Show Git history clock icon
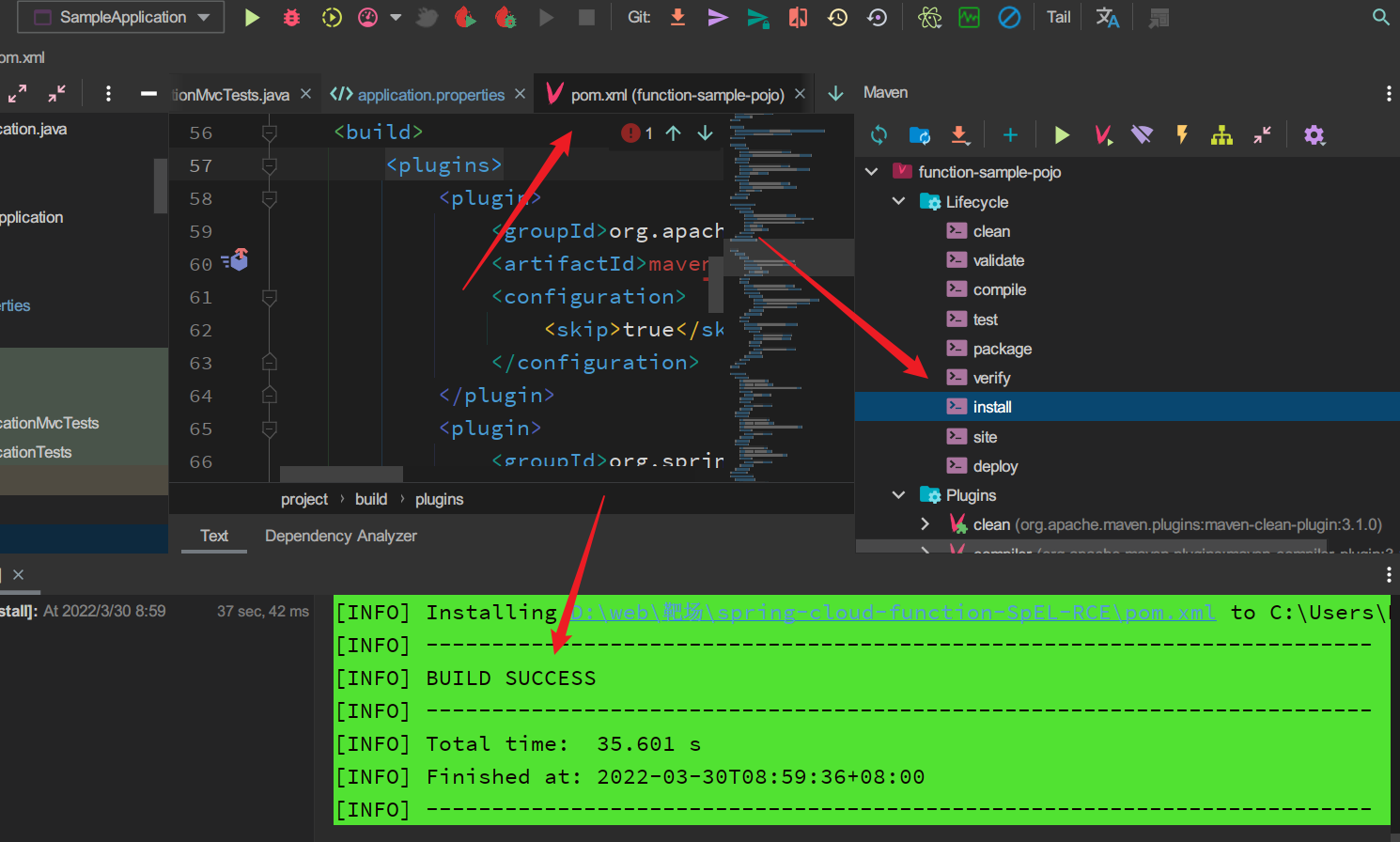 tap(837, 17)
